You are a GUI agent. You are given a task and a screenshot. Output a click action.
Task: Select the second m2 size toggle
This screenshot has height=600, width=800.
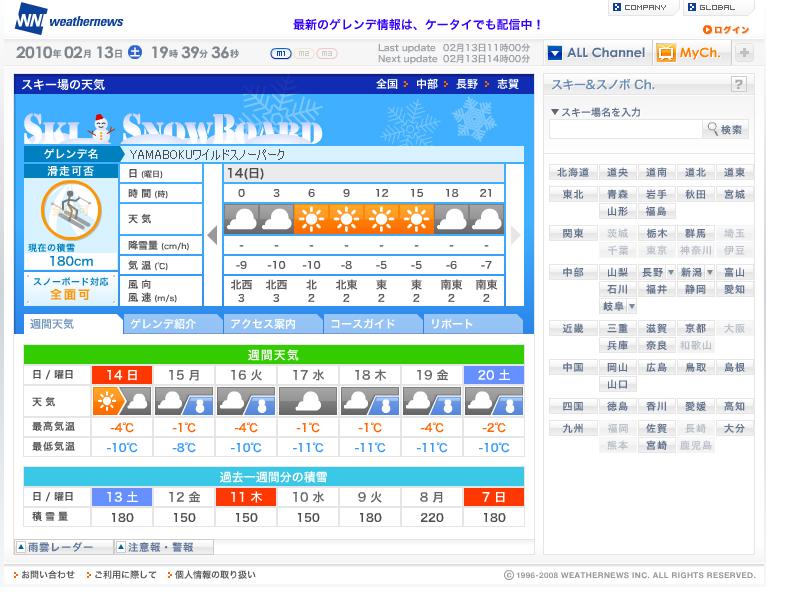(x=304, y=53)
